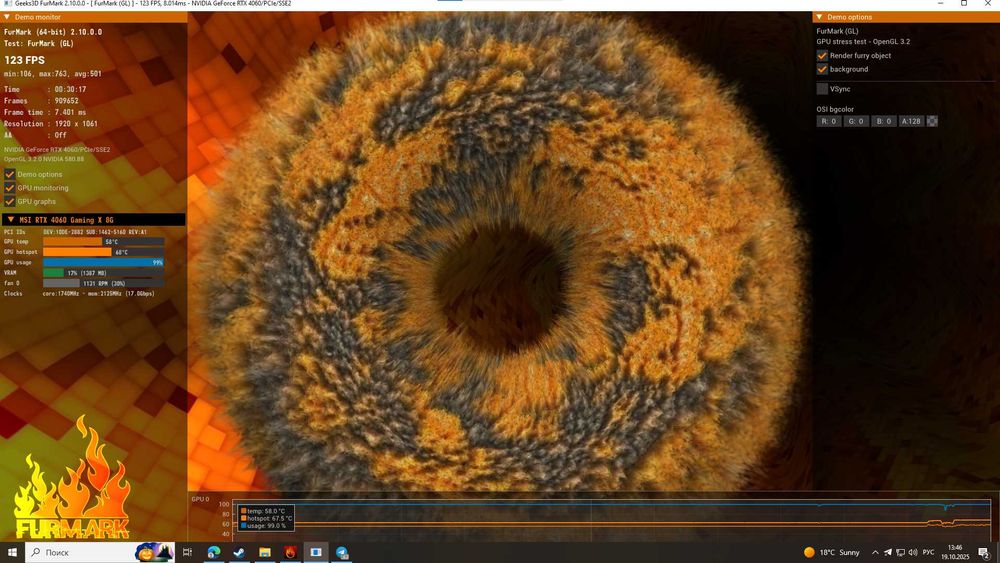Click the VRAM usage bar
1000x563 pixels.
(103, 272)
